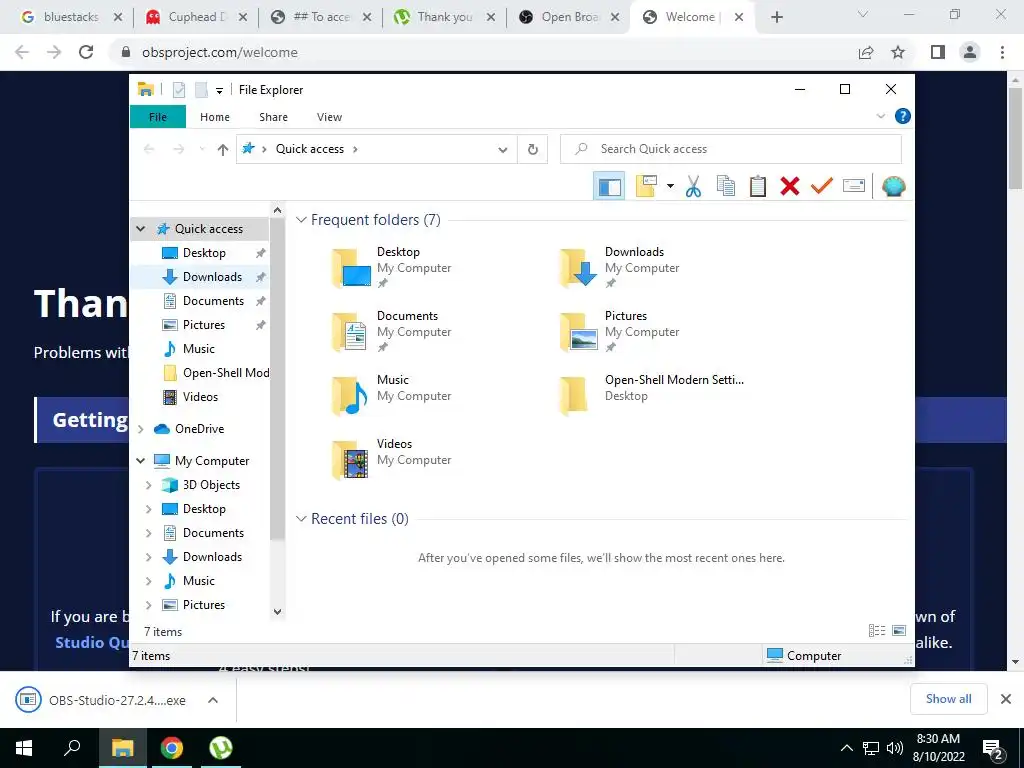
Task: Collapse the Recent files group
Action: 301,519
